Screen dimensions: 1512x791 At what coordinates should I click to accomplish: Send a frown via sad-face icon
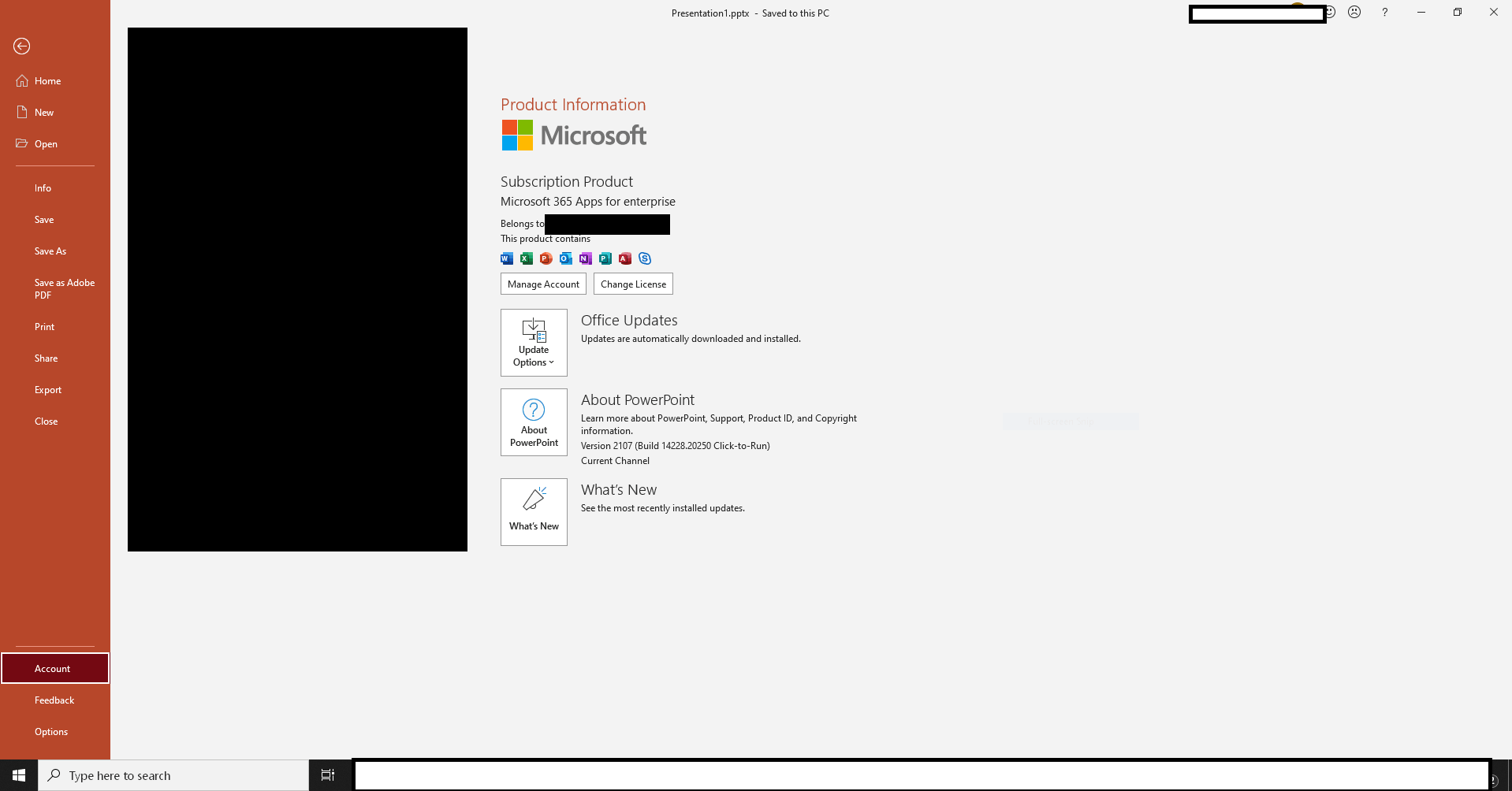coord(1354,13)
